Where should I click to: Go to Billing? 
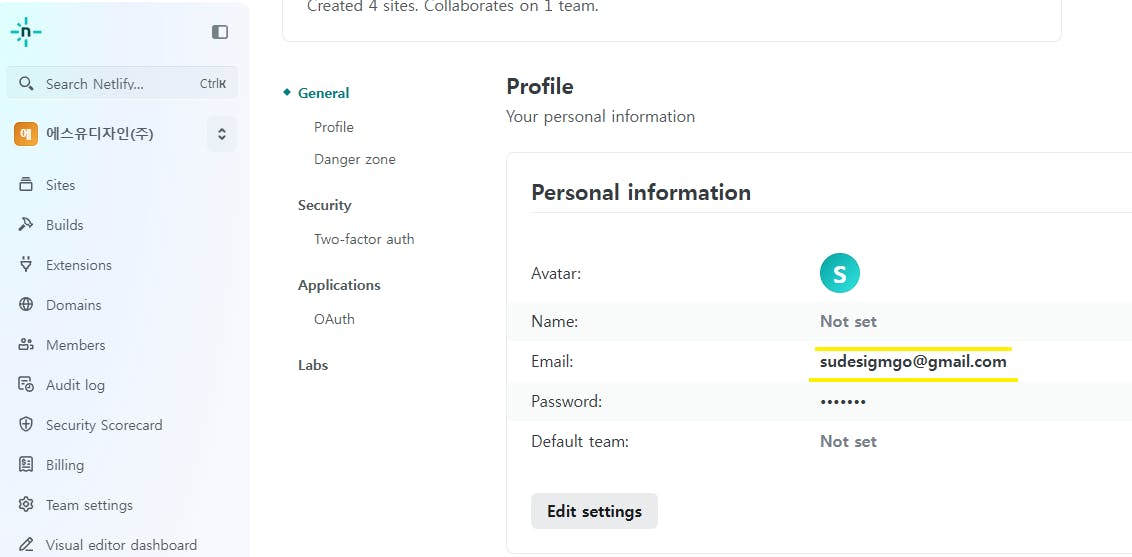pyautogui.click(x=65, y=465)
